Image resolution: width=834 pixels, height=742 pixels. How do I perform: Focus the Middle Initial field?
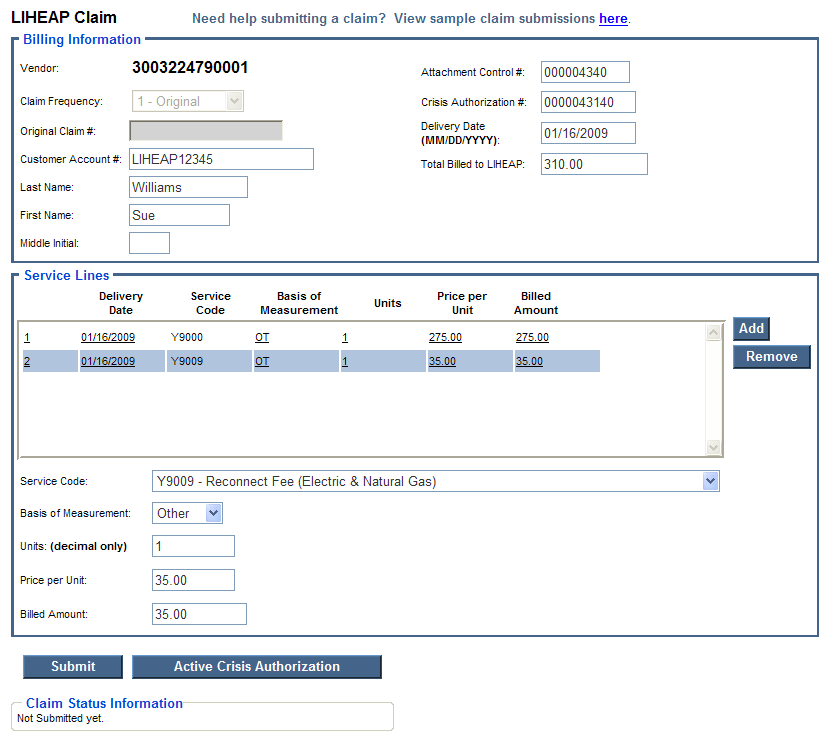point(149,243)
